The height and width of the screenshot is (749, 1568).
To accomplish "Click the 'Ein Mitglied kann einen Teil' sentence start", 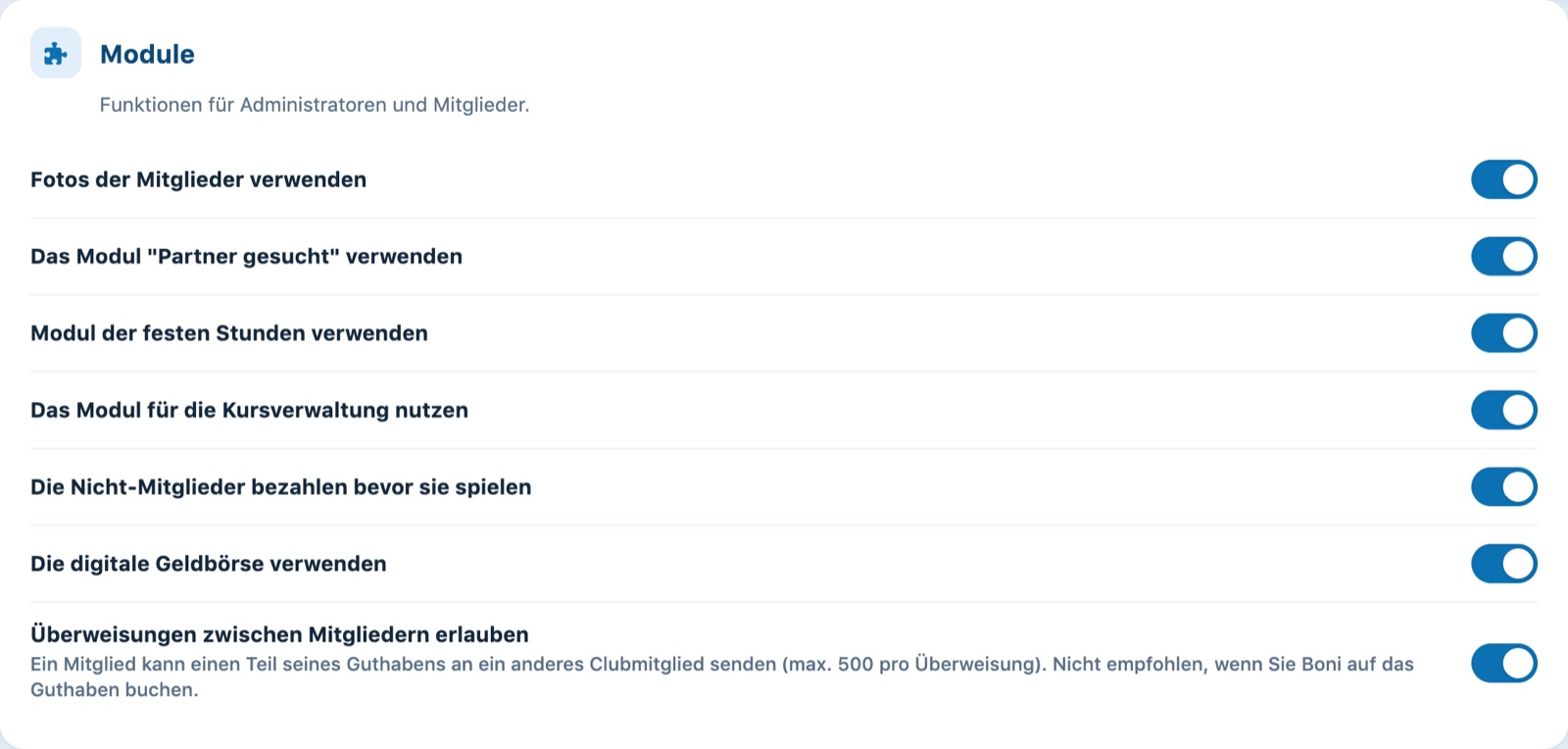I will click(x=153, y=664).
